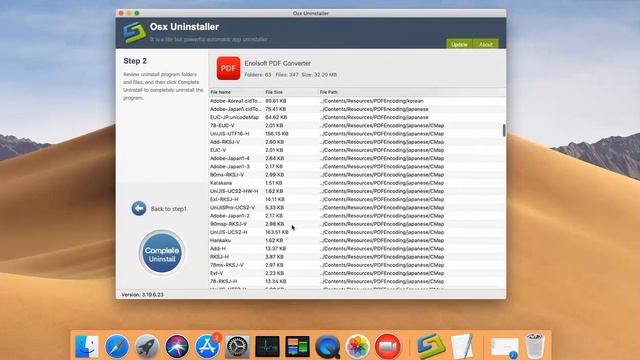This screenshot has width=640, height=360.
Task: Open Safari from the Dock
Action: 117,346
